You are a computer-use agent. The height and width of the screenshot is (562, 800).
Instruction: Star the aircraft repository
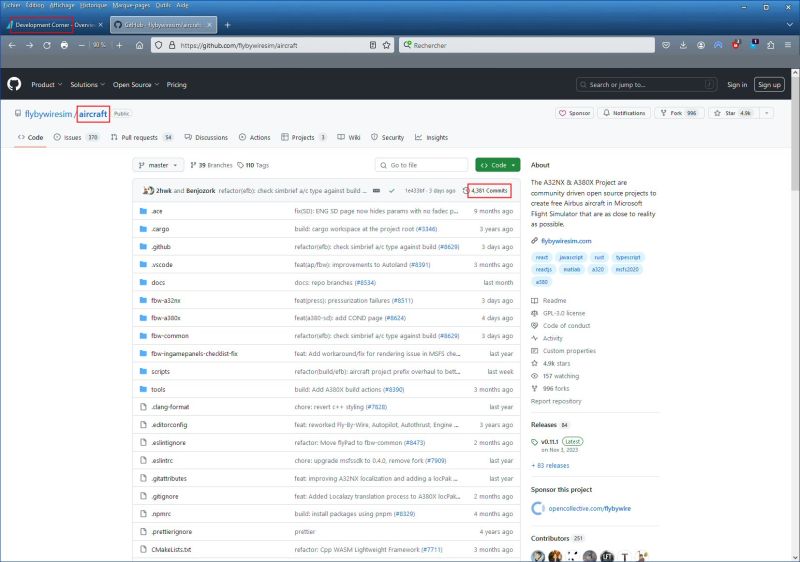[733, 113]
